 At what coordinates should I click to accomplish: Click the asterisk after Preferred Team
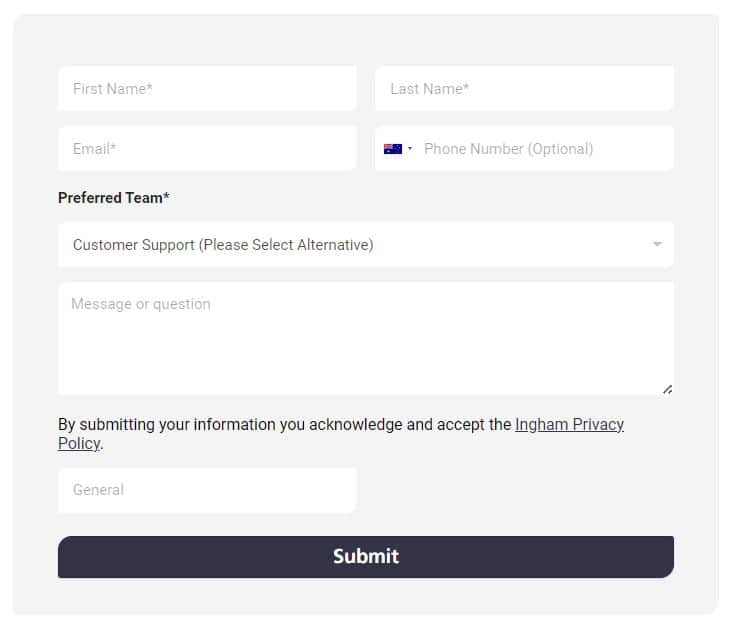(166, 197)
